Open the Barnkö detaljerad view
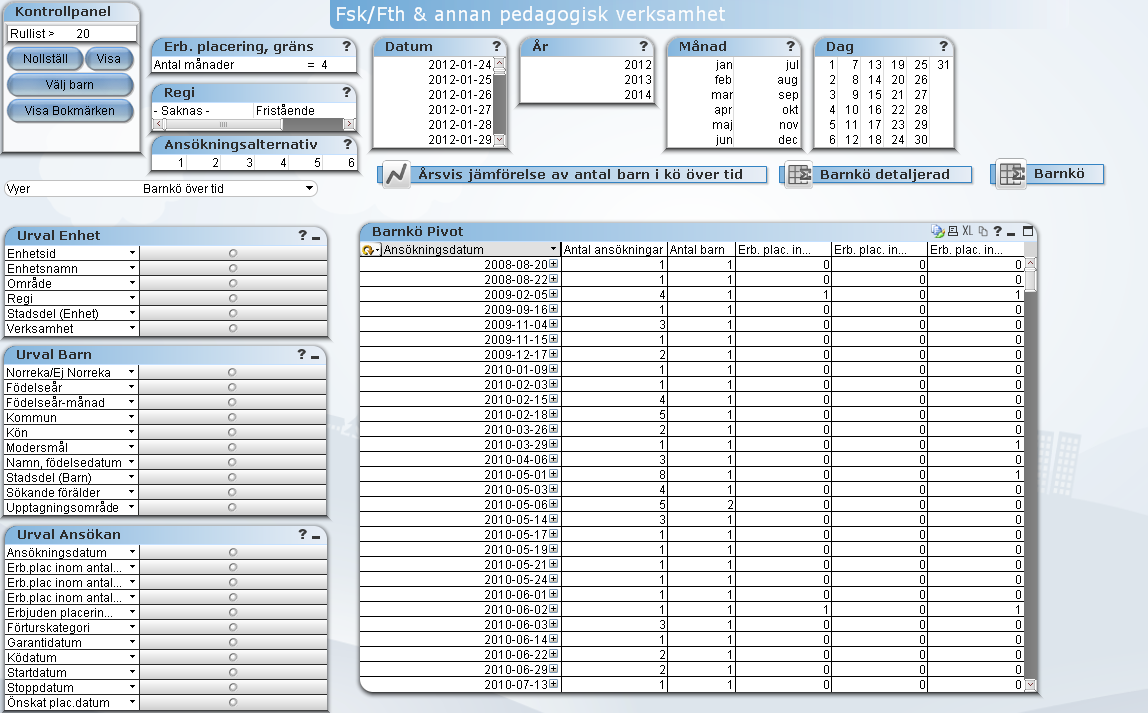Viewport: 1148px width, 713px height. coord(884,174)
